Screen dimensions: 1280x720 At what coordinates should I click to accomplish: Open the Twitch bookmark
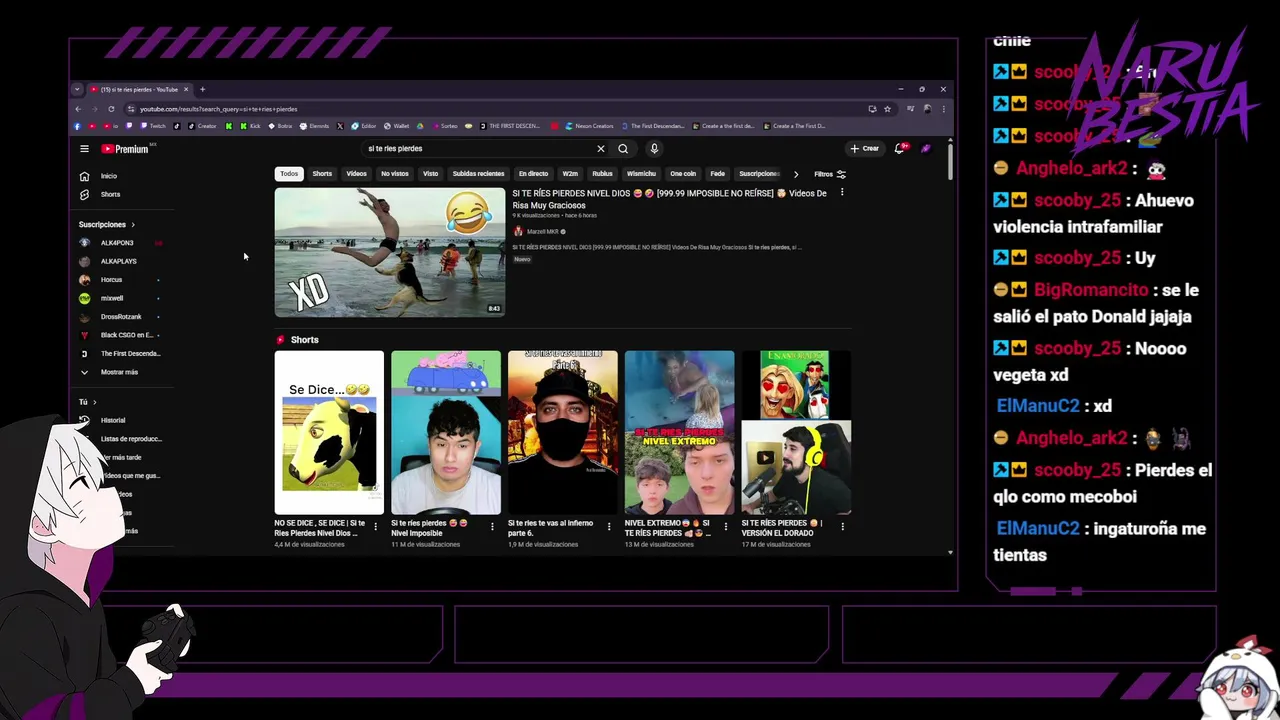click(153, 126)
